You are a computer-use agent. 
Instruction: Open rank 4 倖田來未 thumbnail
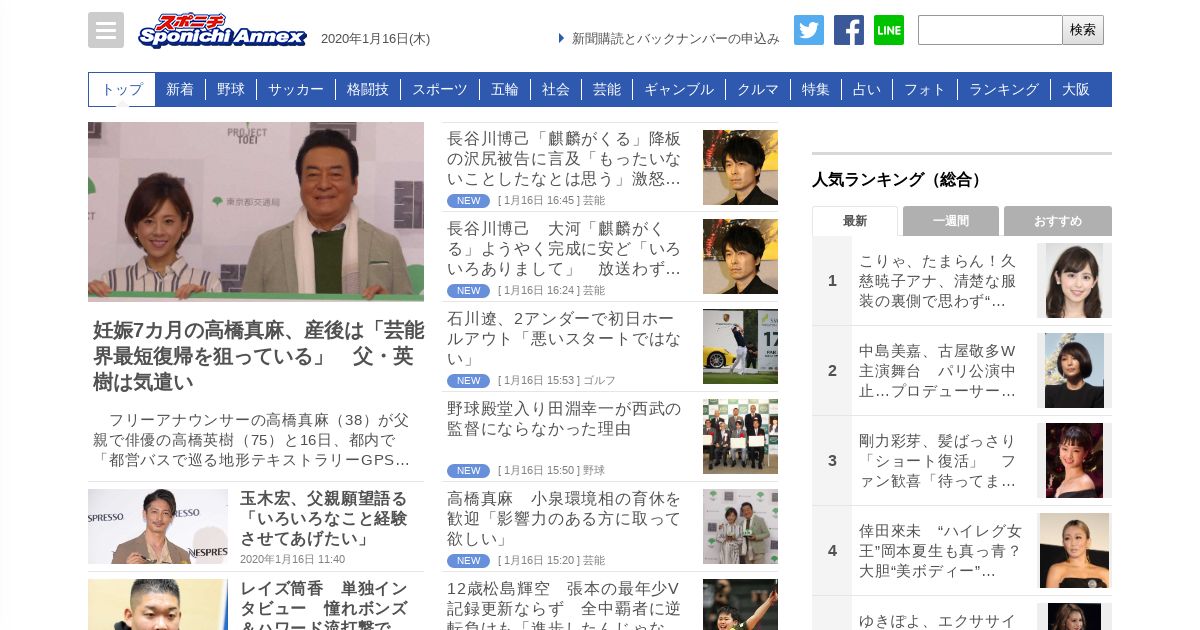coord(1074,551)
